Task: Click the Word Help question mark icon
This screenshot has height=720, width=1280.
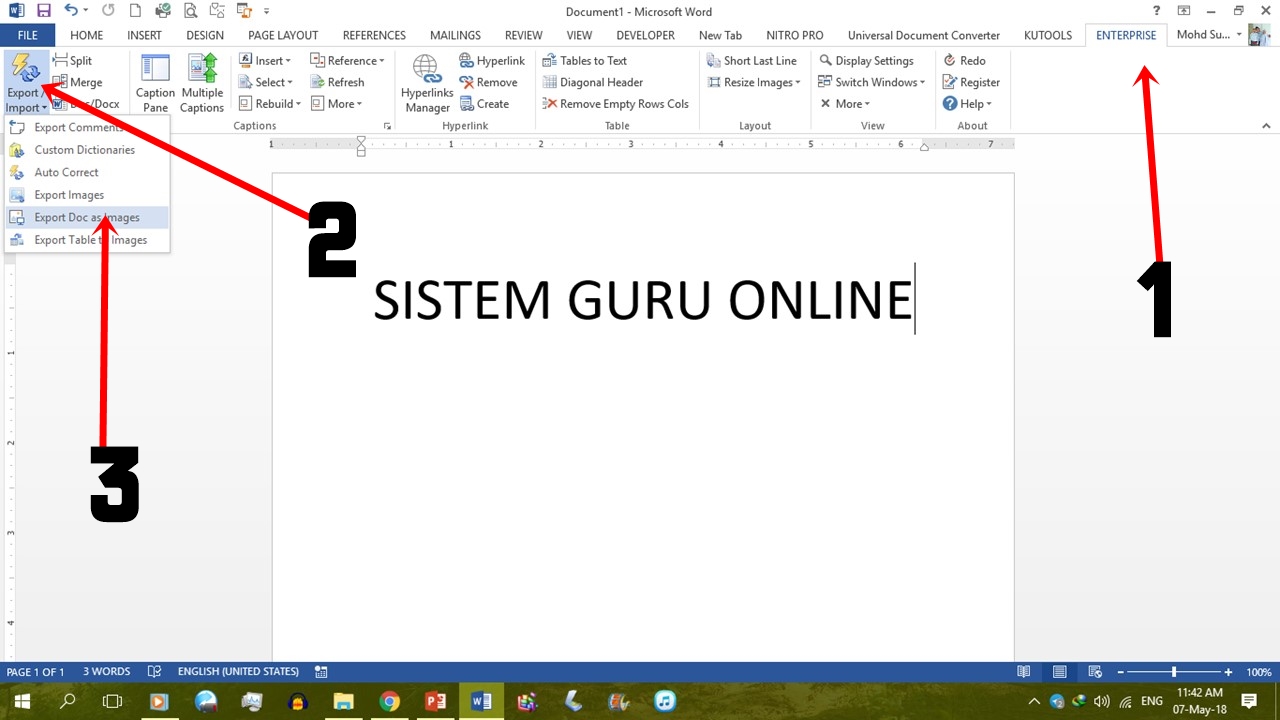Action: click(1157, 11)
